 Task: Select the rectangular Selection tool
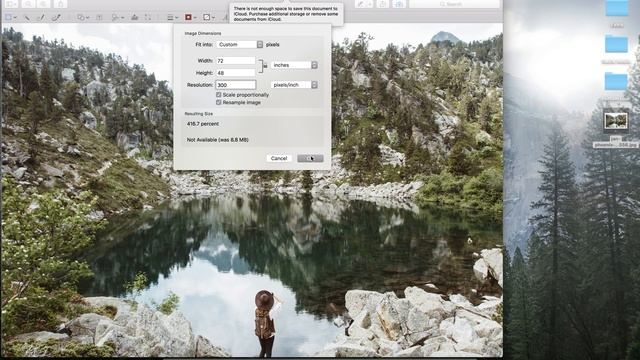8,18
